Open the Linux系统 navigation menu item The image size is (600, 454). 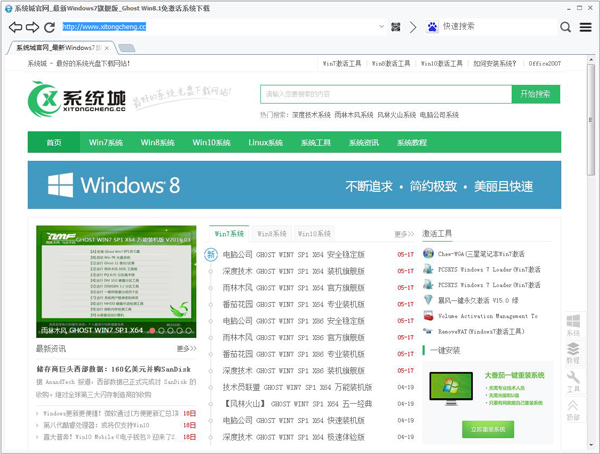[266, 142]
